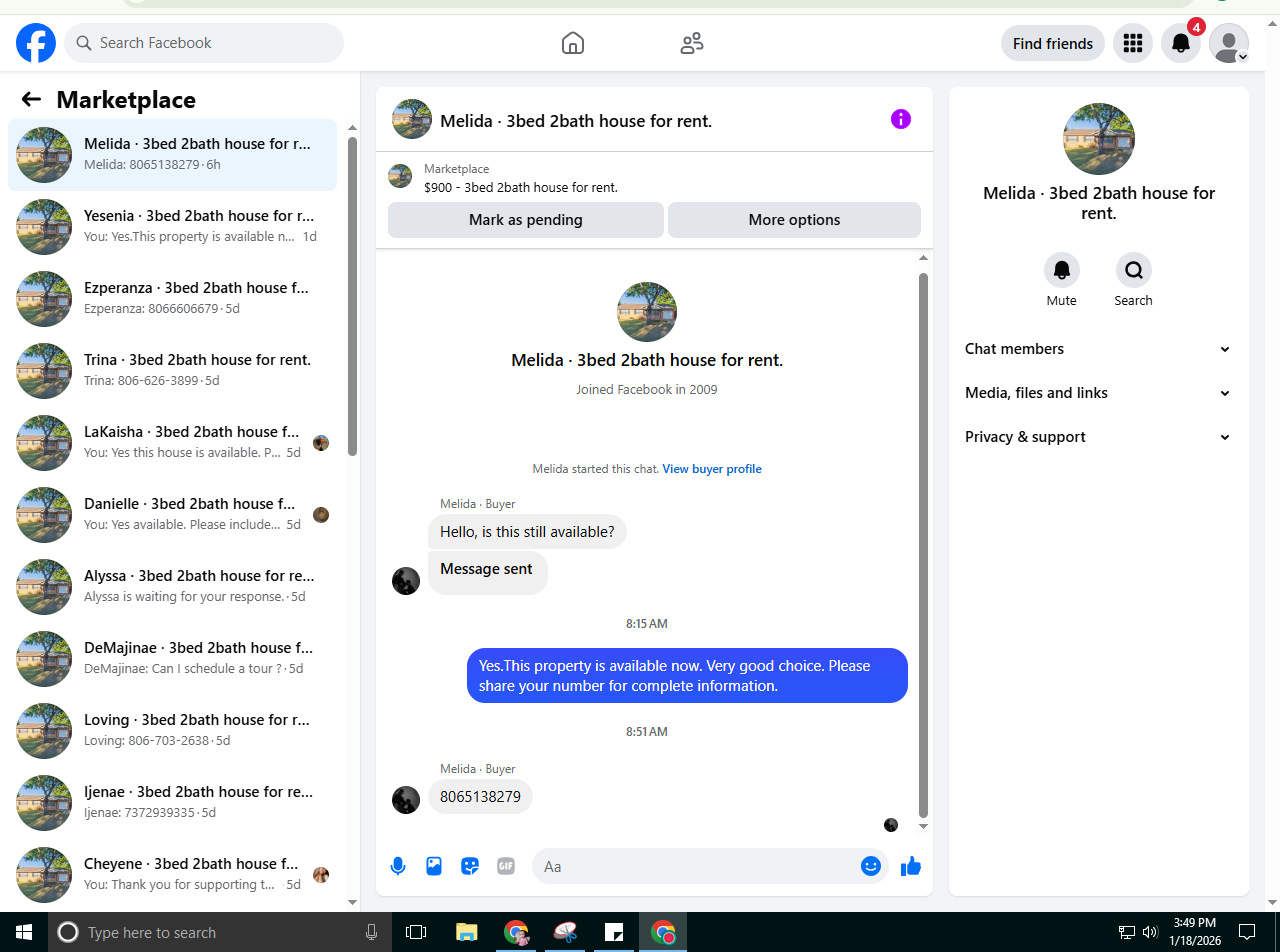Screen dimensions: 1280x952
Task: Open File Explorer from the taskbar
Action: tap(466, 932)
